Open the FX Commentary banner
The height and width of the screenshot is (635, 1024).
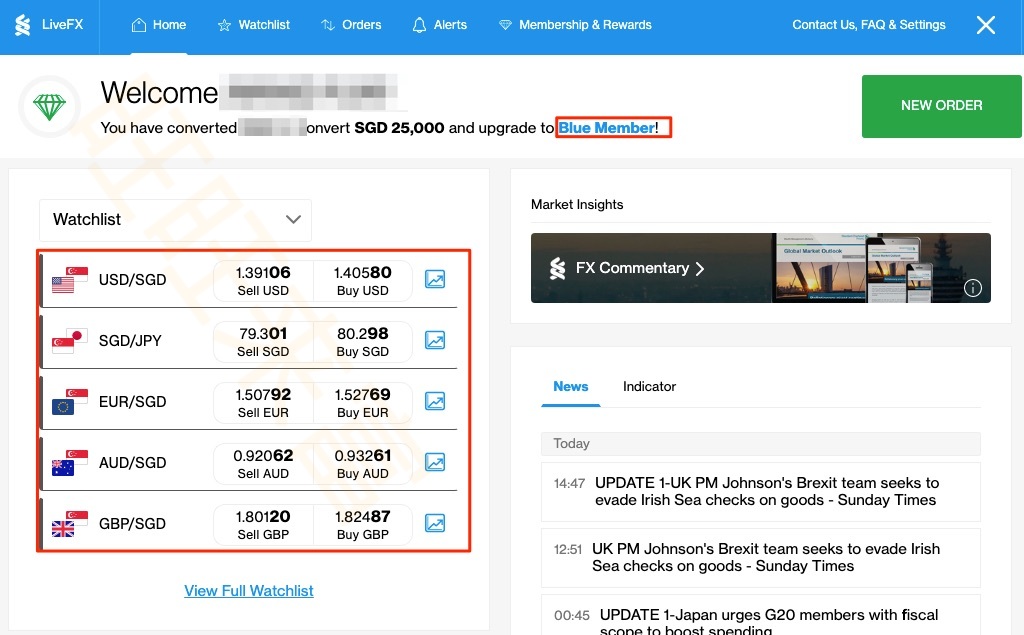760,268
